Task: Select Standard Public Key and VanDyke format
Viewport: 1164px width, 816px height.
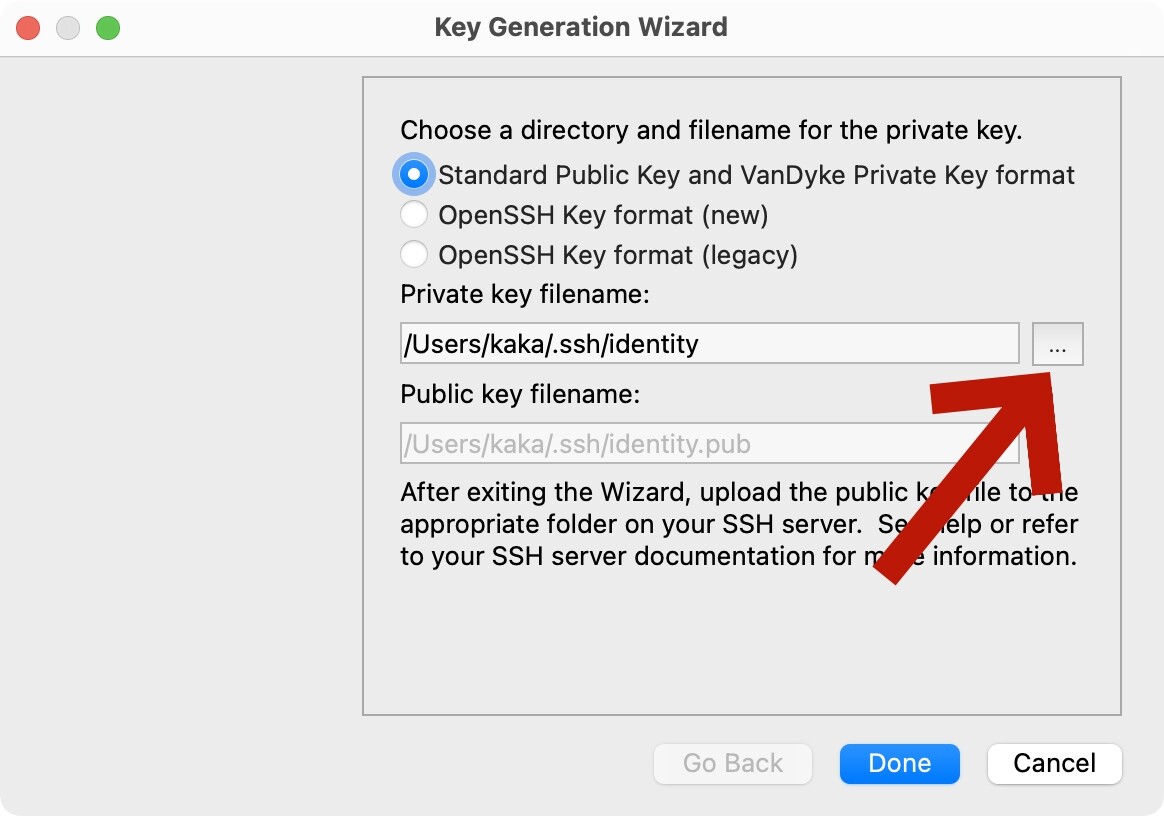Action: pos(414,175)
